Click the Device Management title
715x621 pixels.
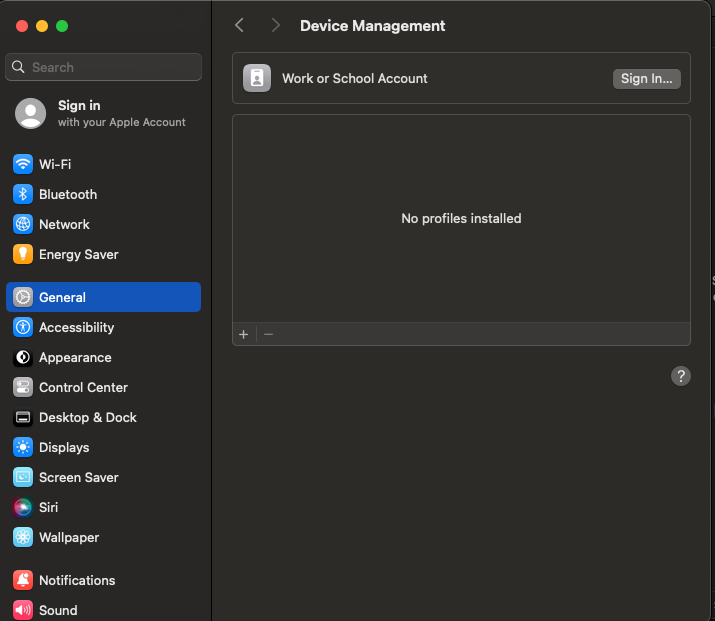point(373,26)
